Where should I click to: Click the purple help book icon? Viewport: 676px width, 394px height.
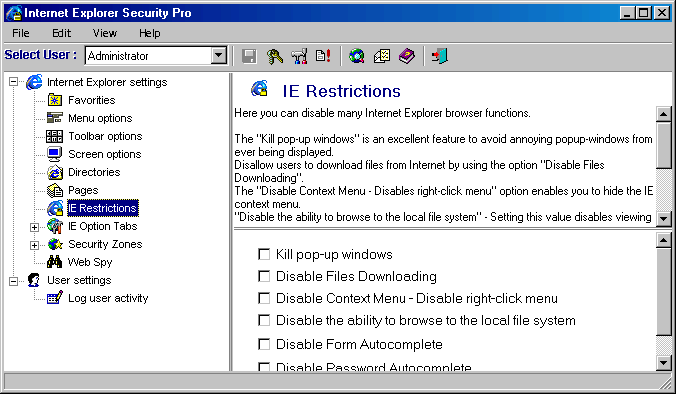pos(407,56)
